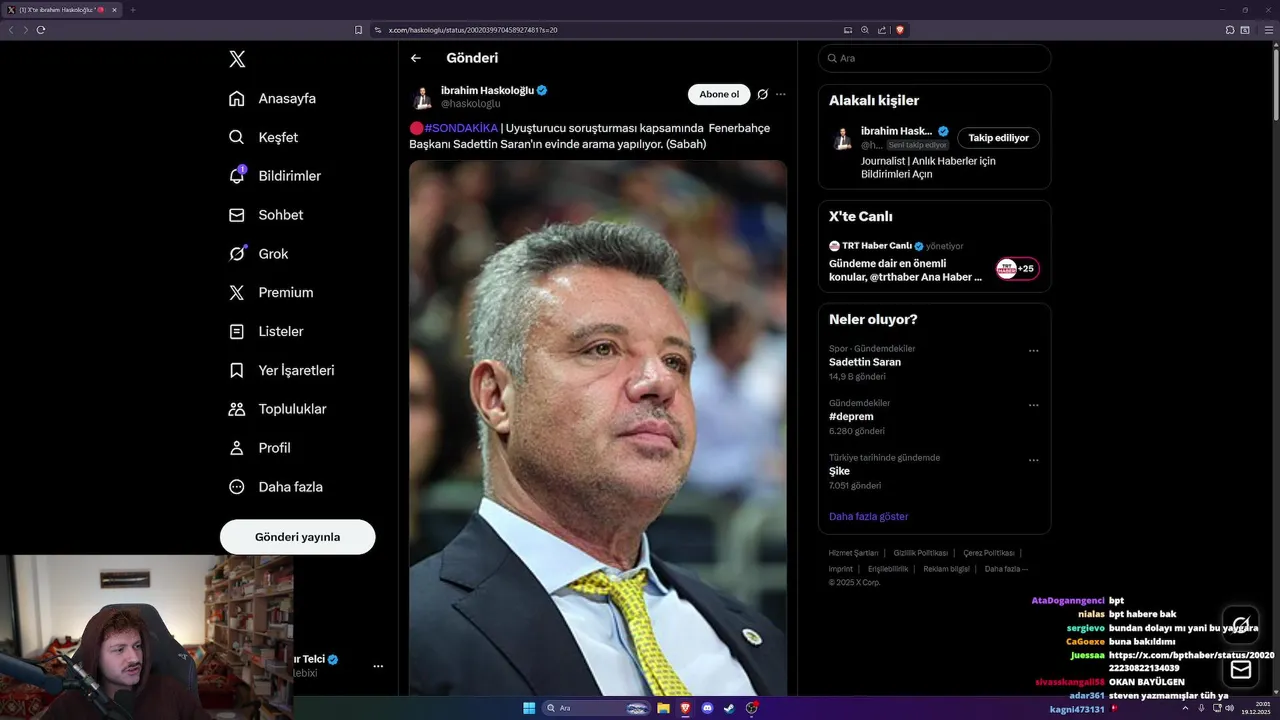This screenshot has height=720, width=1280.
Task: Open Topluluklar communities
Action: point(277,409)
